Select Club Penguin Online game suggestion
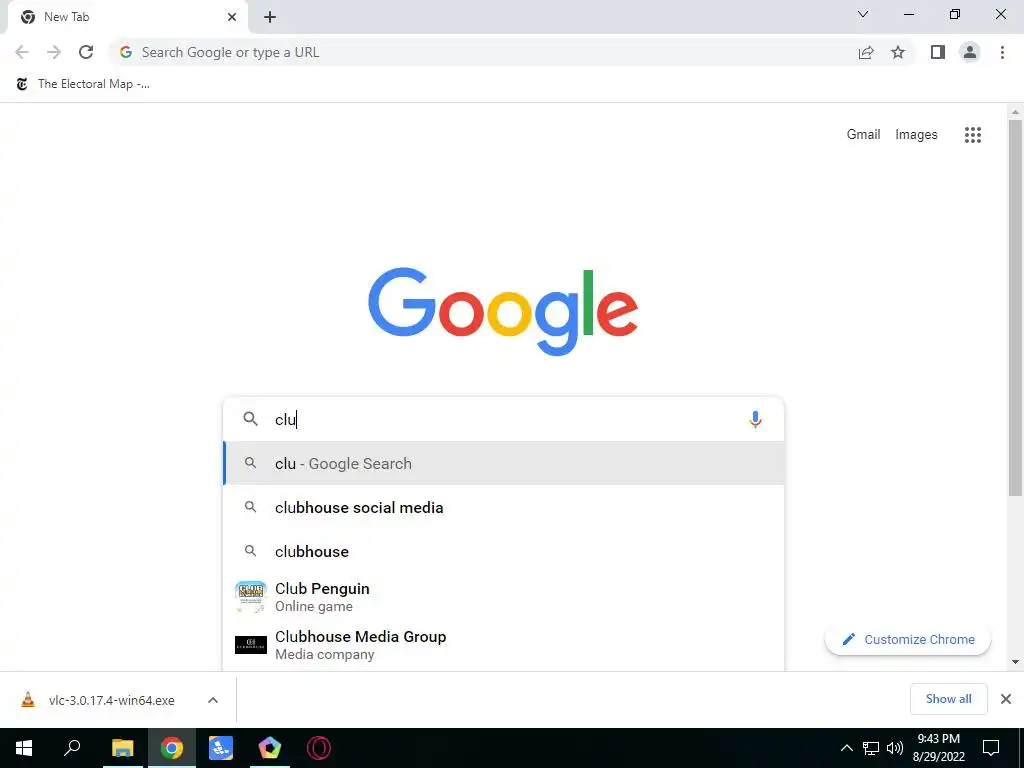 point(504,597)
